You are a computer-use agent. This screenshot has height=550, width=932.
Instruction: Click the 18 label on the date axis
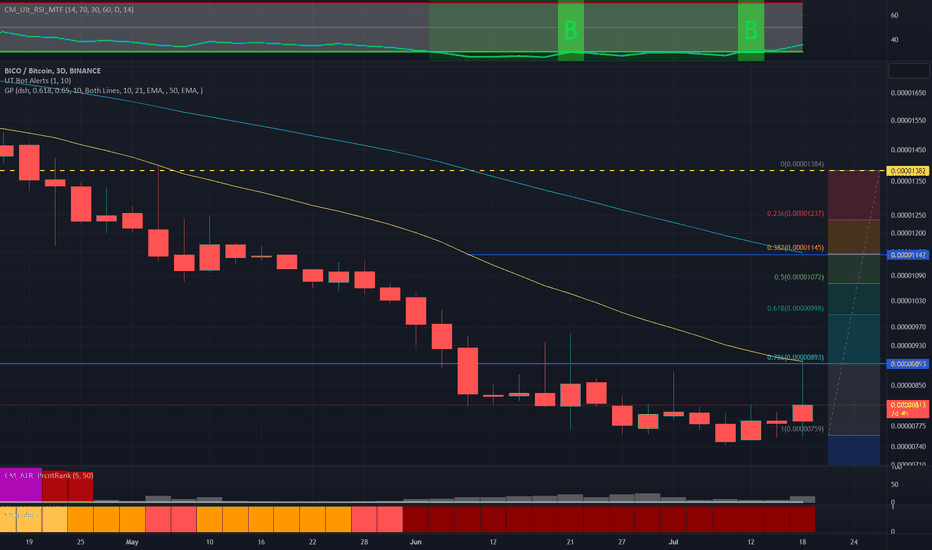tap(802, 542)
